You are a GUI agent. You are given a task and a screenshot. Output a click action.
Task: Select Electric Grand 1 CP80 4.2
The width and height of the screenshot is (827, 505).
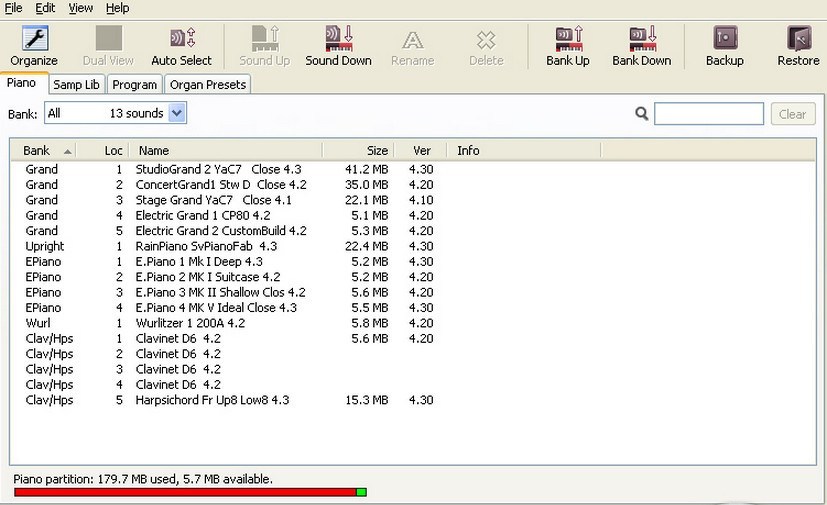(x=203, y=215)
